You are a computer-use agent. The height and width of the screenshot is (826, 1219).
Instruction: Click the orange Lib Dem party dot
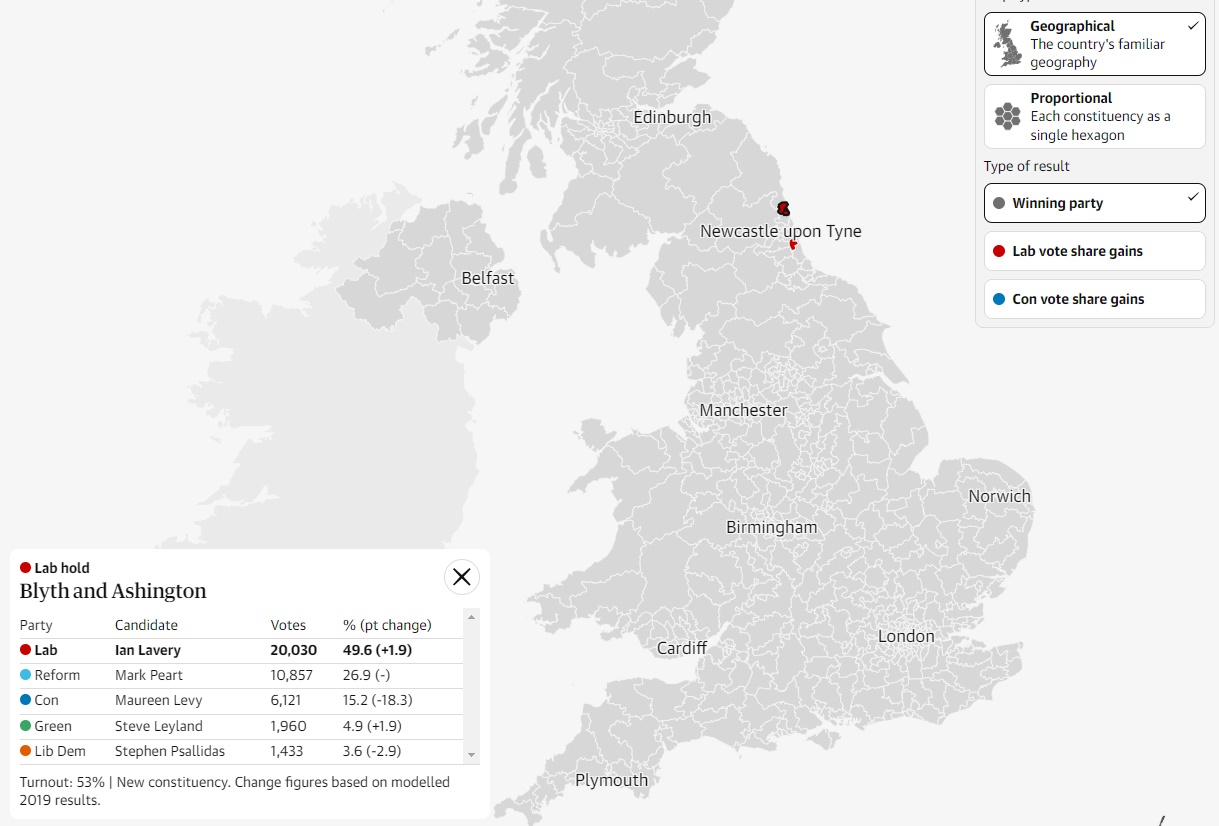pyautogui.click(x=26, y=751)
